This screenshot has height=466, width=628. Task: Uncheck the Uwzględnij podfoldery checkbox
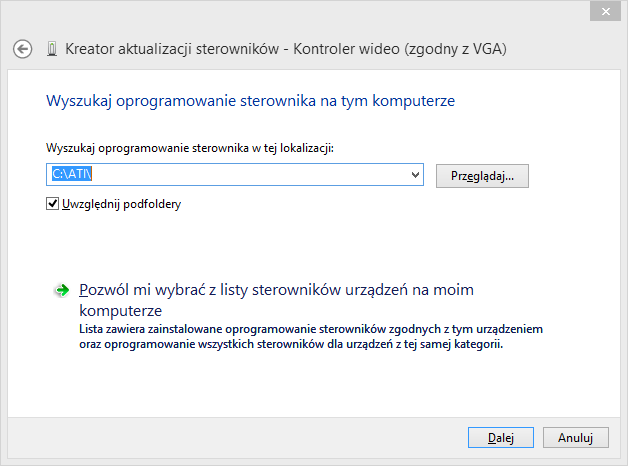[x=52, y=204]
